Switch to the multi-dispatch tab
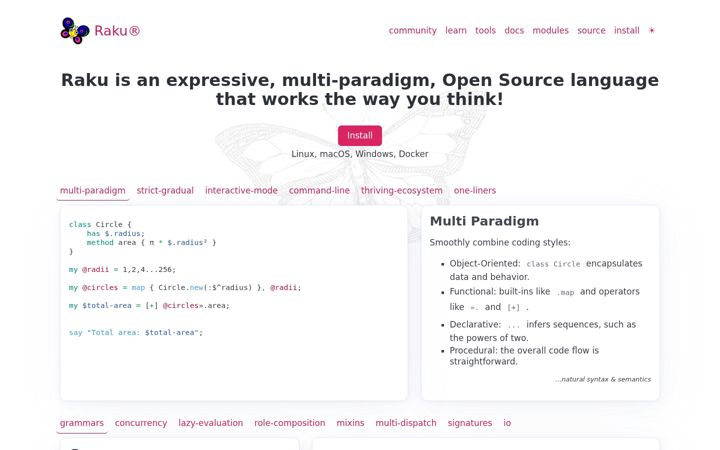Image resolution: width=720 pixels, height=450 pixels. pos(405,423)
